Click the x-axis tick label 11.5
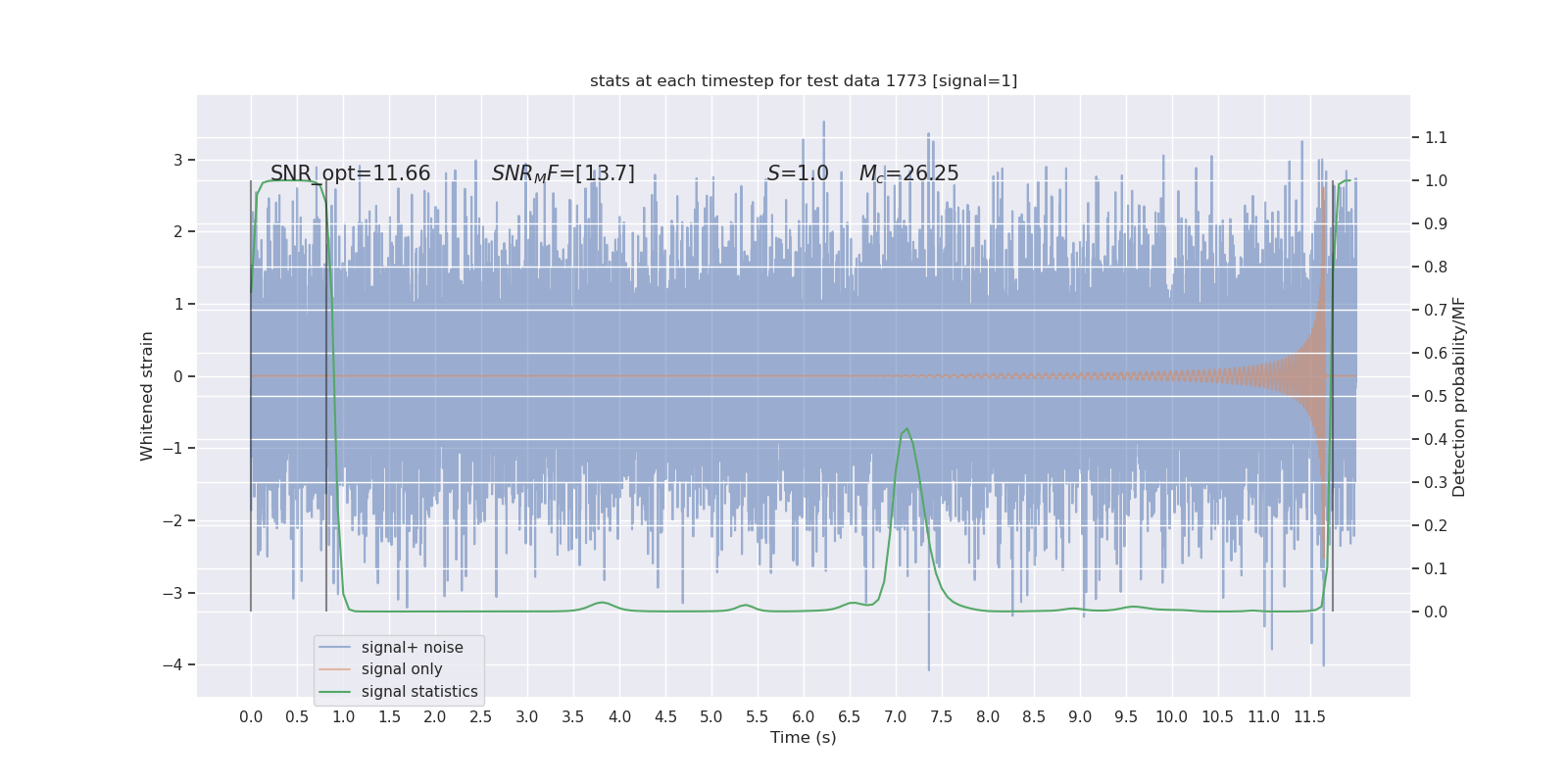 point(1310,717)
